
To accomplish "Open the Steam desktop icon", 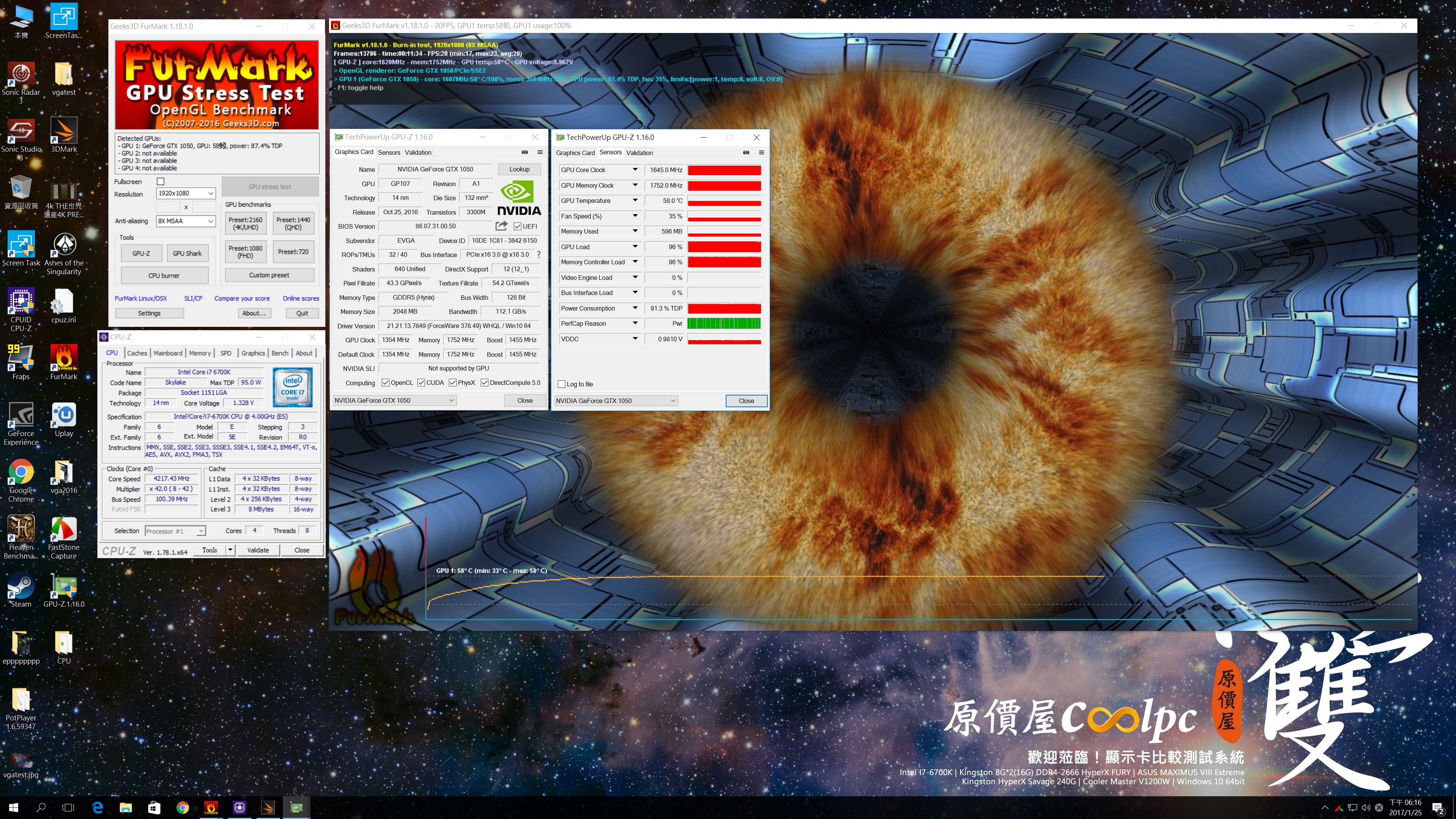I will tap(21, 590).
